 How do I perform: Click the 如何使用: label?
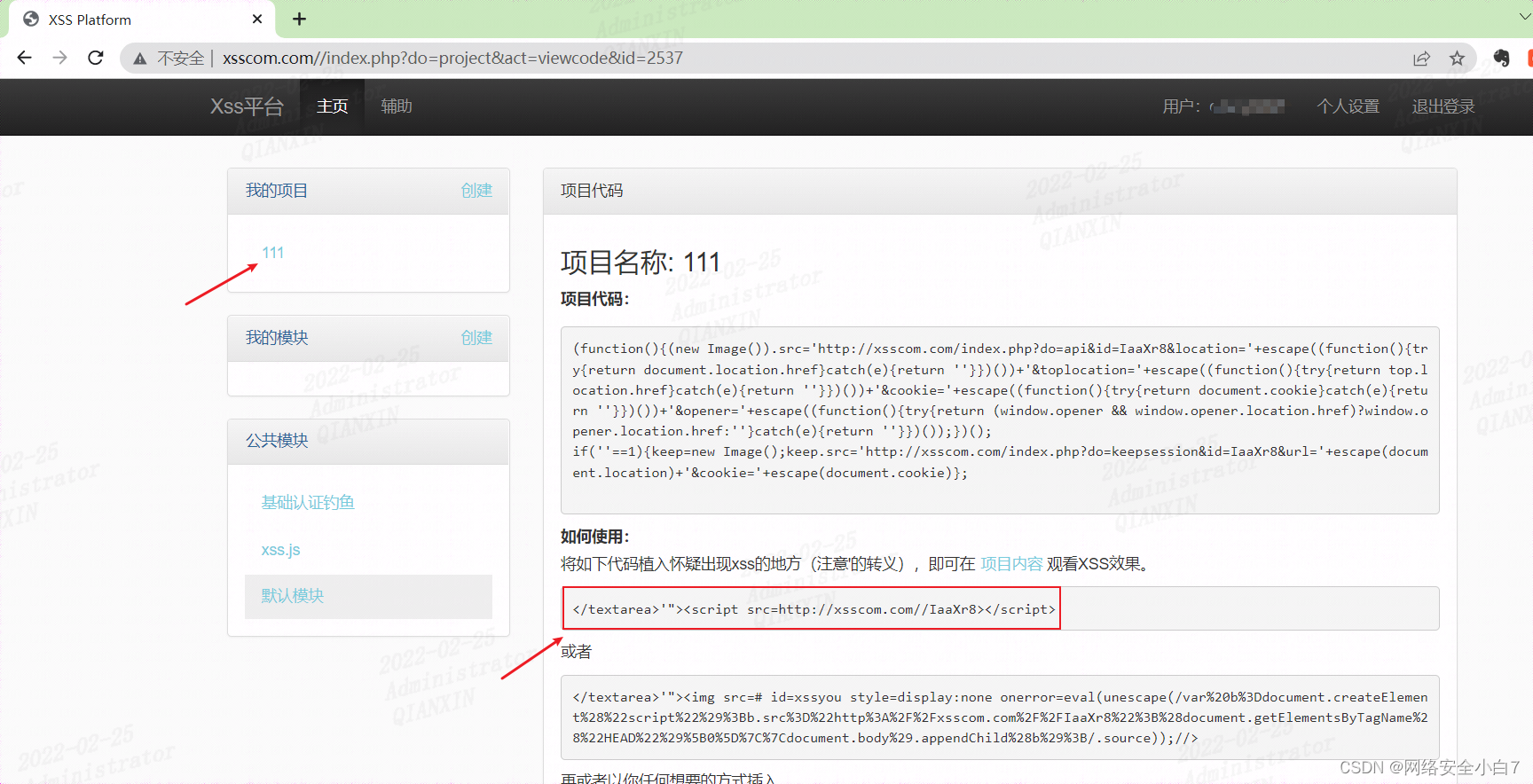tap(595, 537)
